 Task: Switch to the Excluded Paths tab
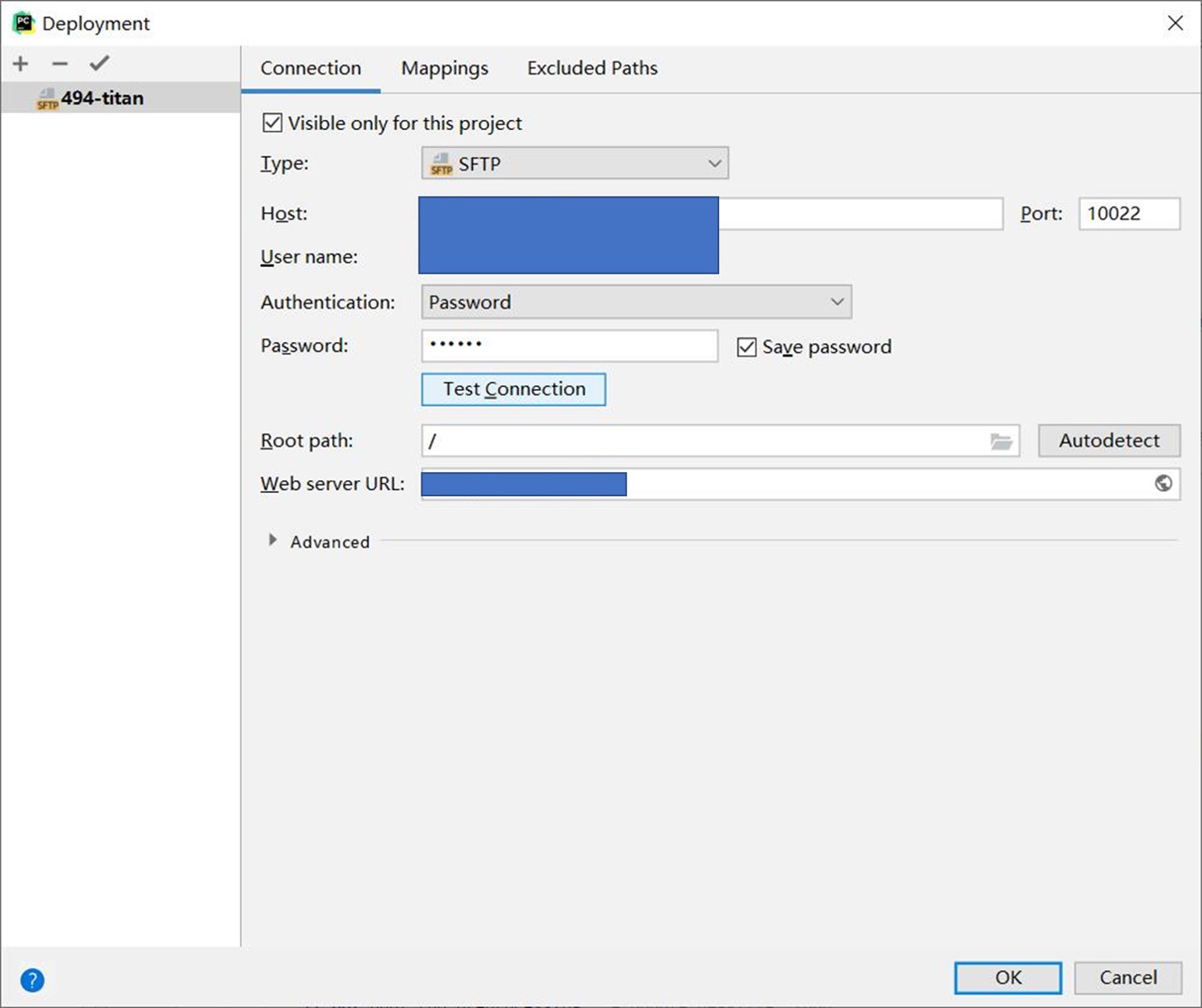tap(592, 69)
